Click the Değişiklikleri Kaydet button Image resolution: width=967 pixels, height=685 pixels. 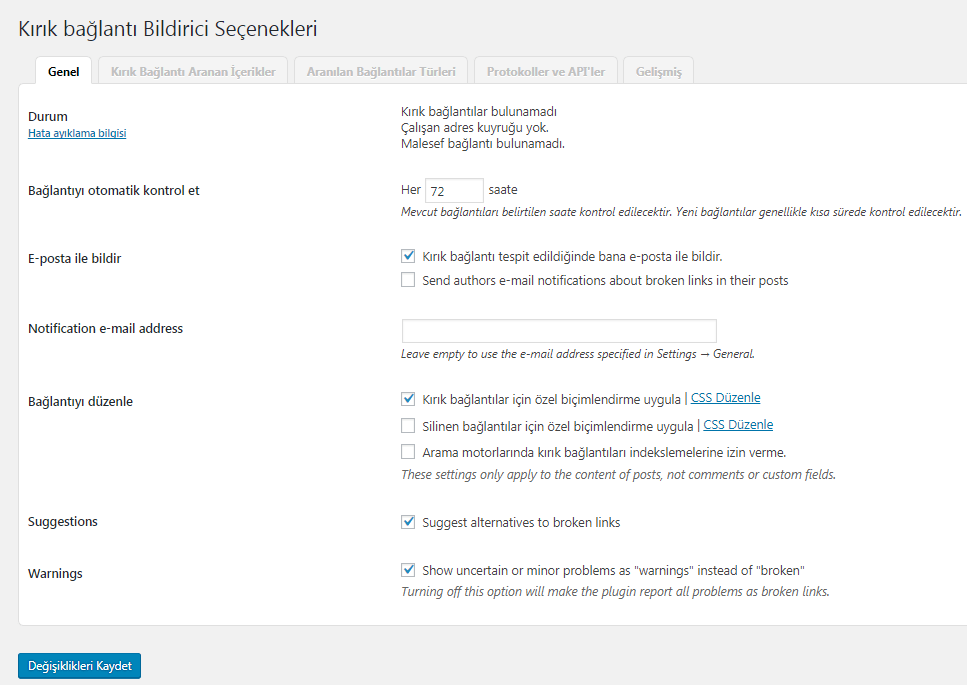click(80, 666)
